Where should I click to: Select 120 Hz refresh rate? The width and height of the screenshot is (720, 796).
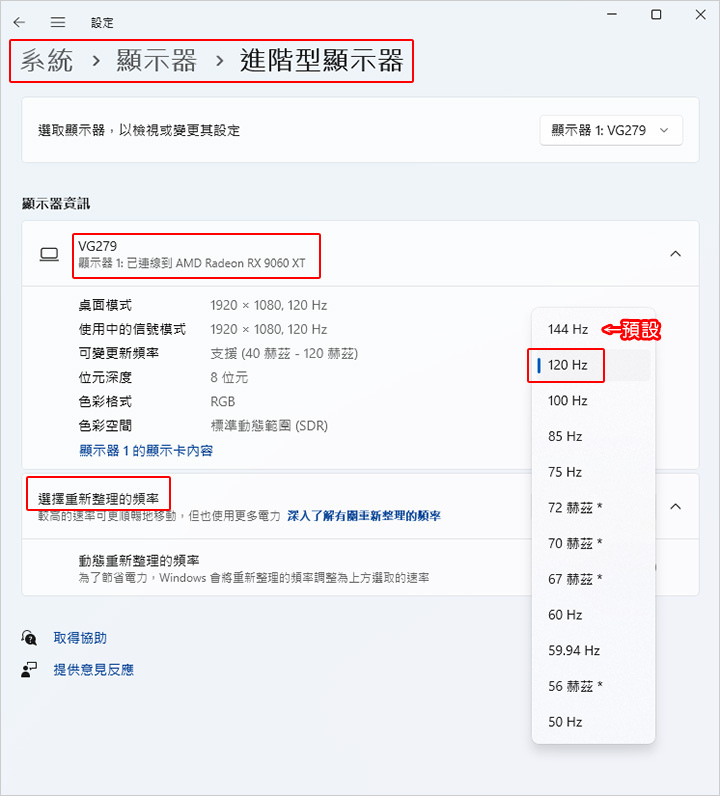pyautogui.click(x=593, y=365)
